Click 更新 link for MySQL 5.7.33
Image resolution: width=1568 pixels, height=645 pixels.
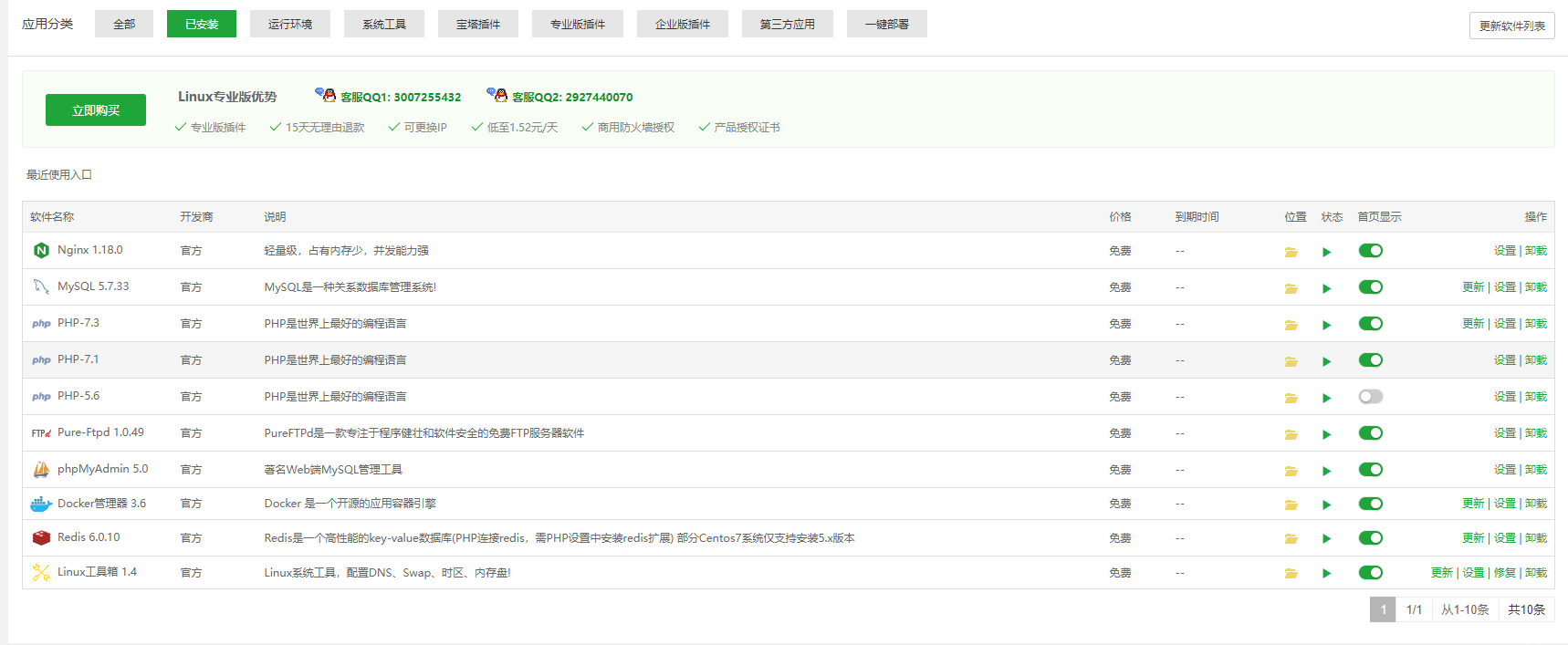1473,286
